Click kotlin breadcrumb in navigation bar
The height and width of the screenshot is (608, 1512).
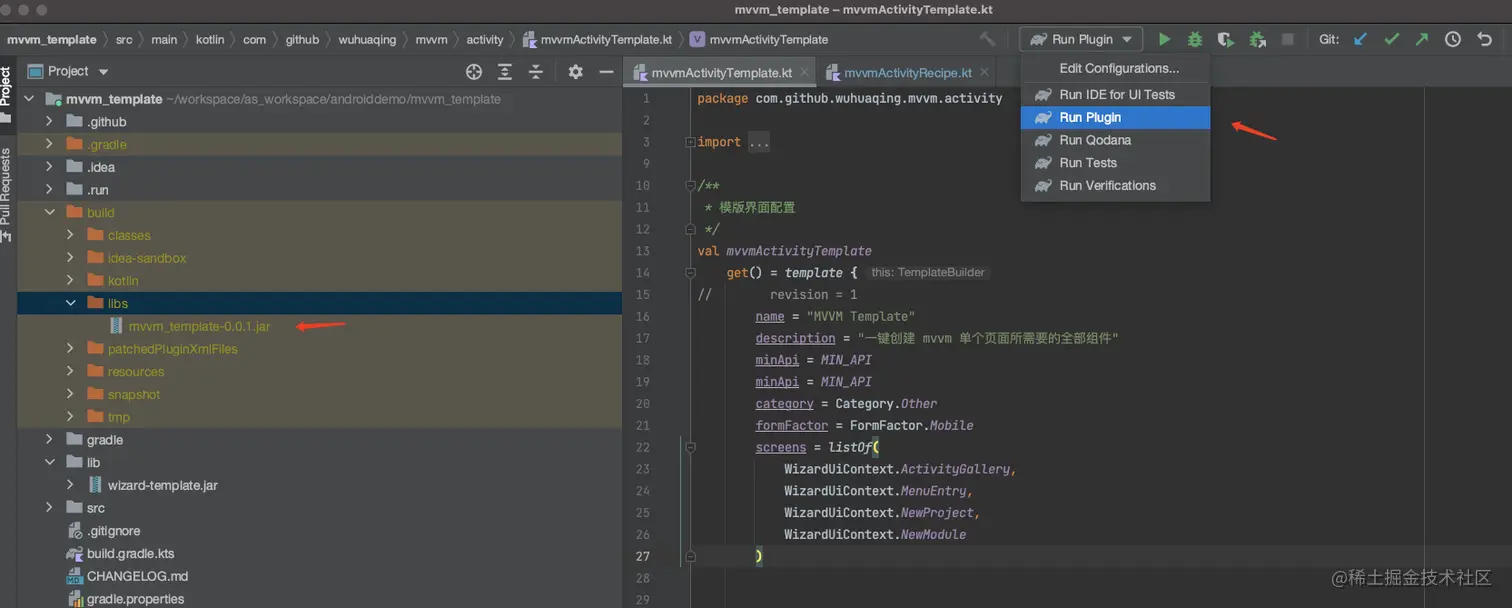tap(210, 39)
